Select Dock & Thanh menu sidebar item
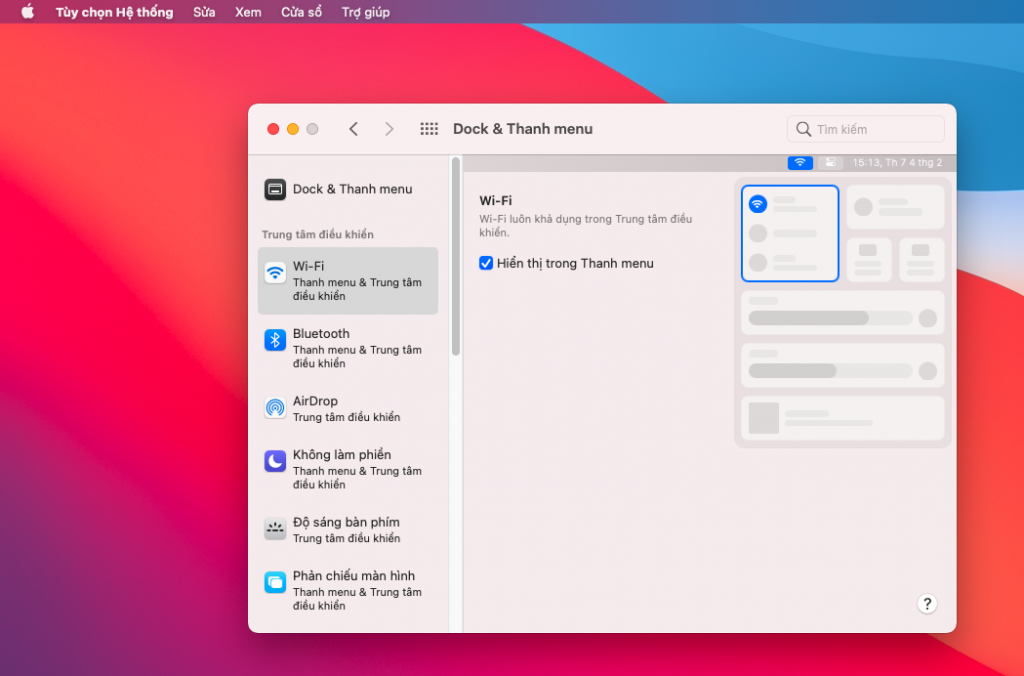Screen dimensions: 1024x676 point(347,189)
